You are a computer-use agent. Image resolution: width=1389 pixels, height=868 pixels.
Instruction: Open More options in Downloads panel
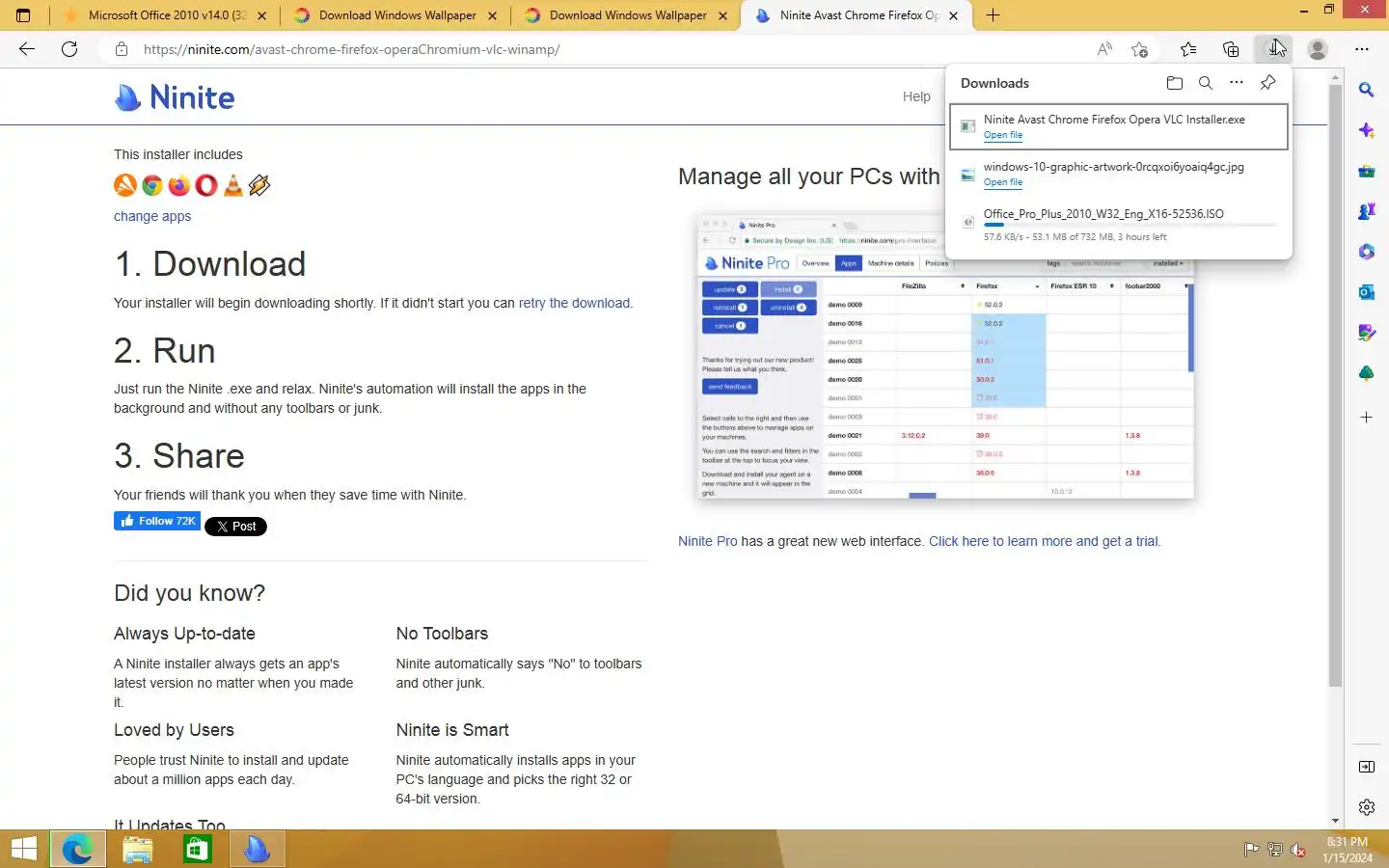pyautogui.click(x=1237, y=83)
